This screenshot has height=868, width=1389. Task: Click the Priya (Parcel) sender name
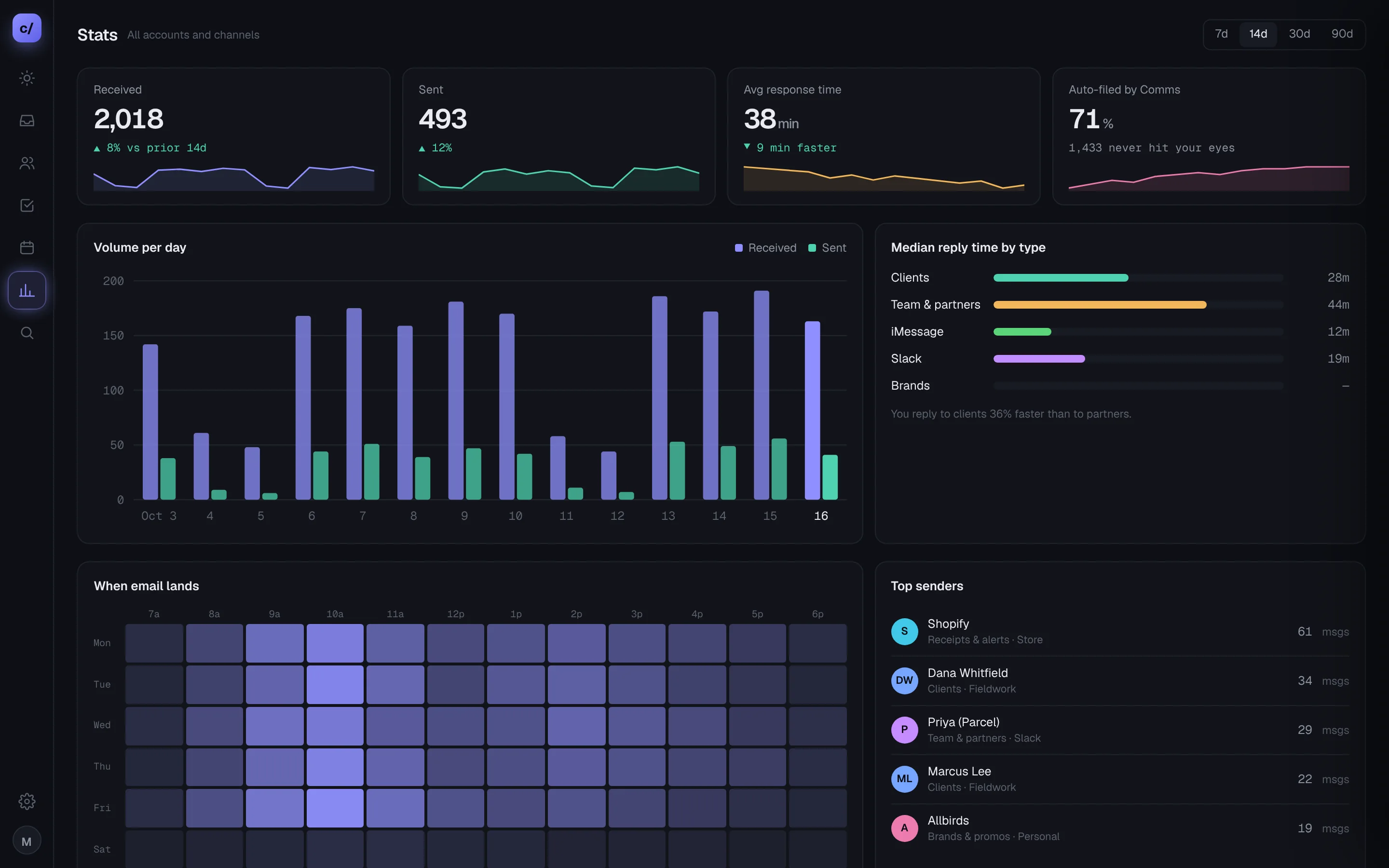[963, 722]
